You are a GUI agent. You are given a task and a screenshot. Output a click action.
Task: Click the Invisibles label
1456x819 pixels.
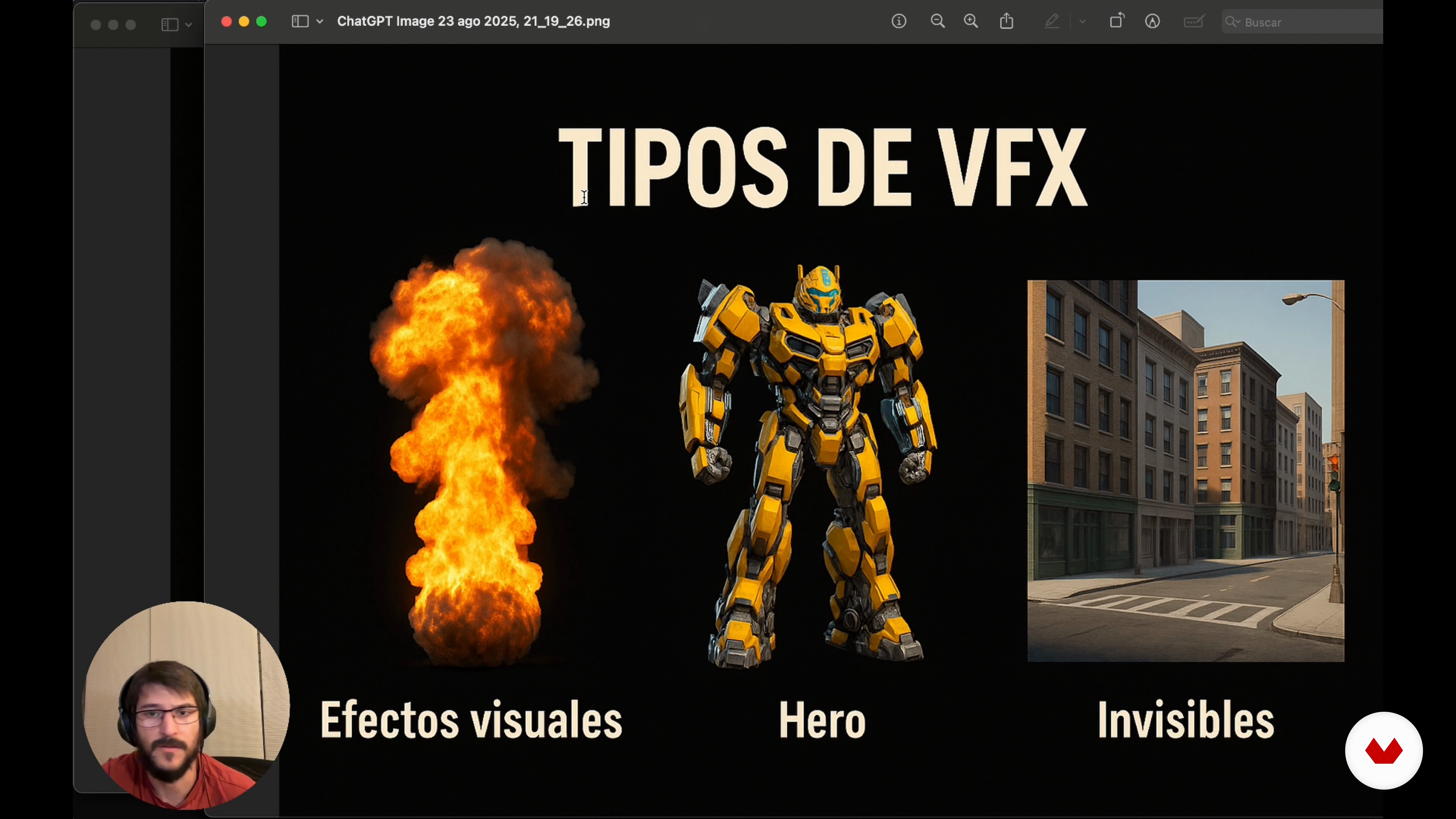coord(1186,720)
